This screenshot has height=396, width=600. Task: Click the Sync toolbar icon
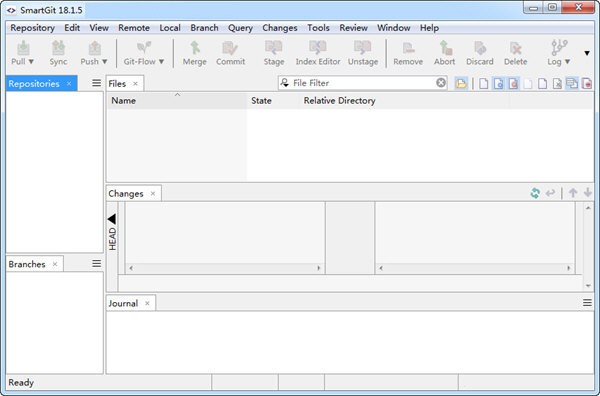(58, 48)
